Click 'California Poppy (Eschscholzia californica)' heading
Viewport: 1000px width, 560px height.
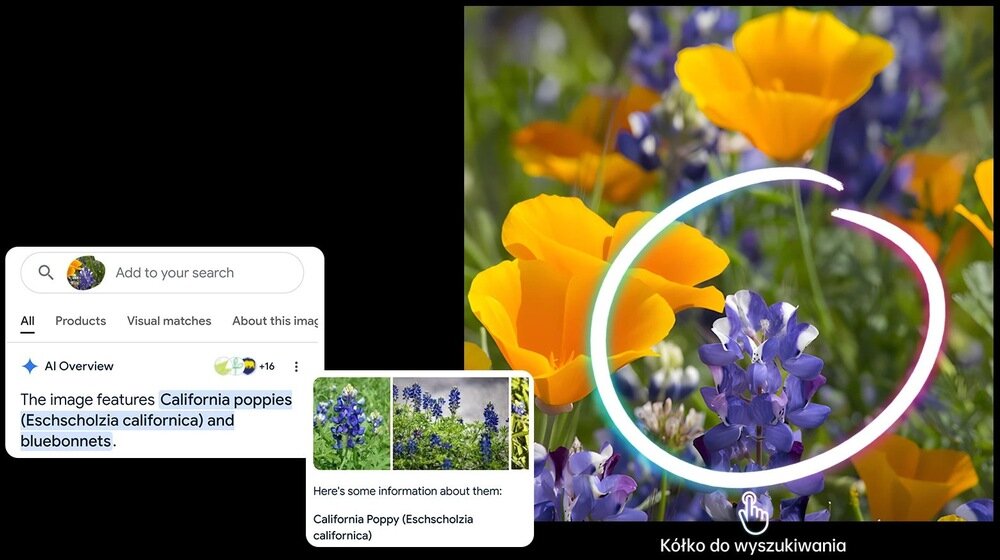click(392, 527)
